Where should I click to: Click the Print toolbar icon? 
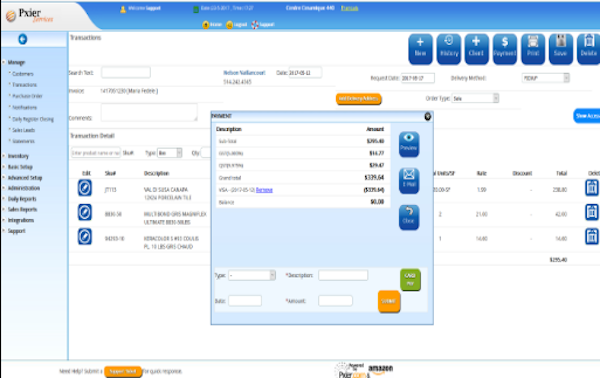point(533,49)
